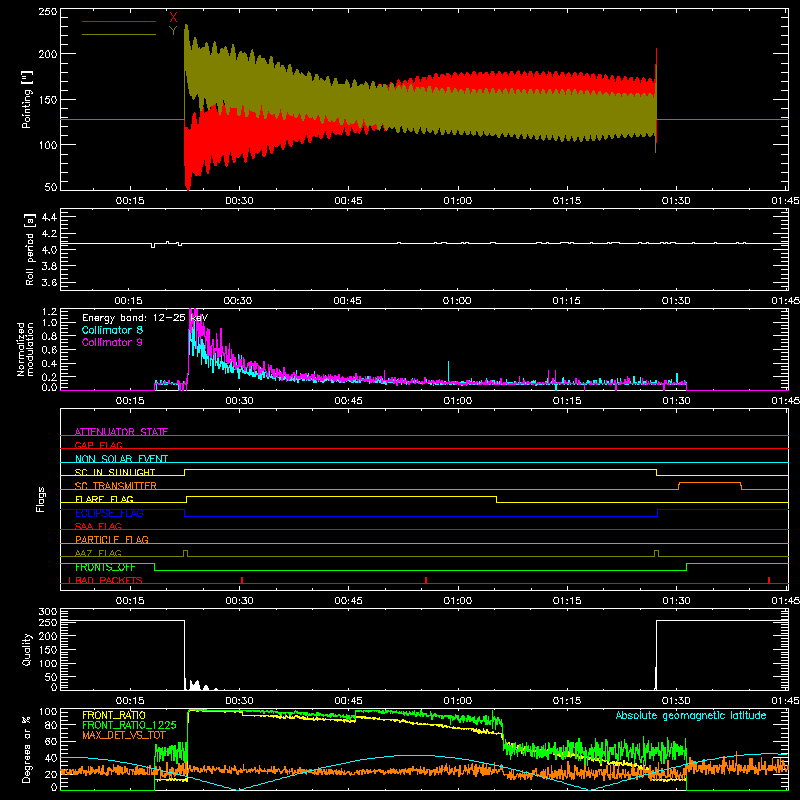Click 01:00 time label under Pointing plot

[458, 201]
